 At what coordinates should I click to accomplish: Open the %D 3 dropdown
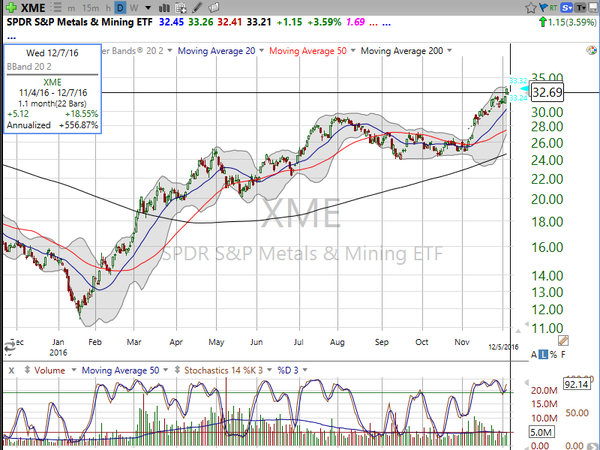pos(305,370)
